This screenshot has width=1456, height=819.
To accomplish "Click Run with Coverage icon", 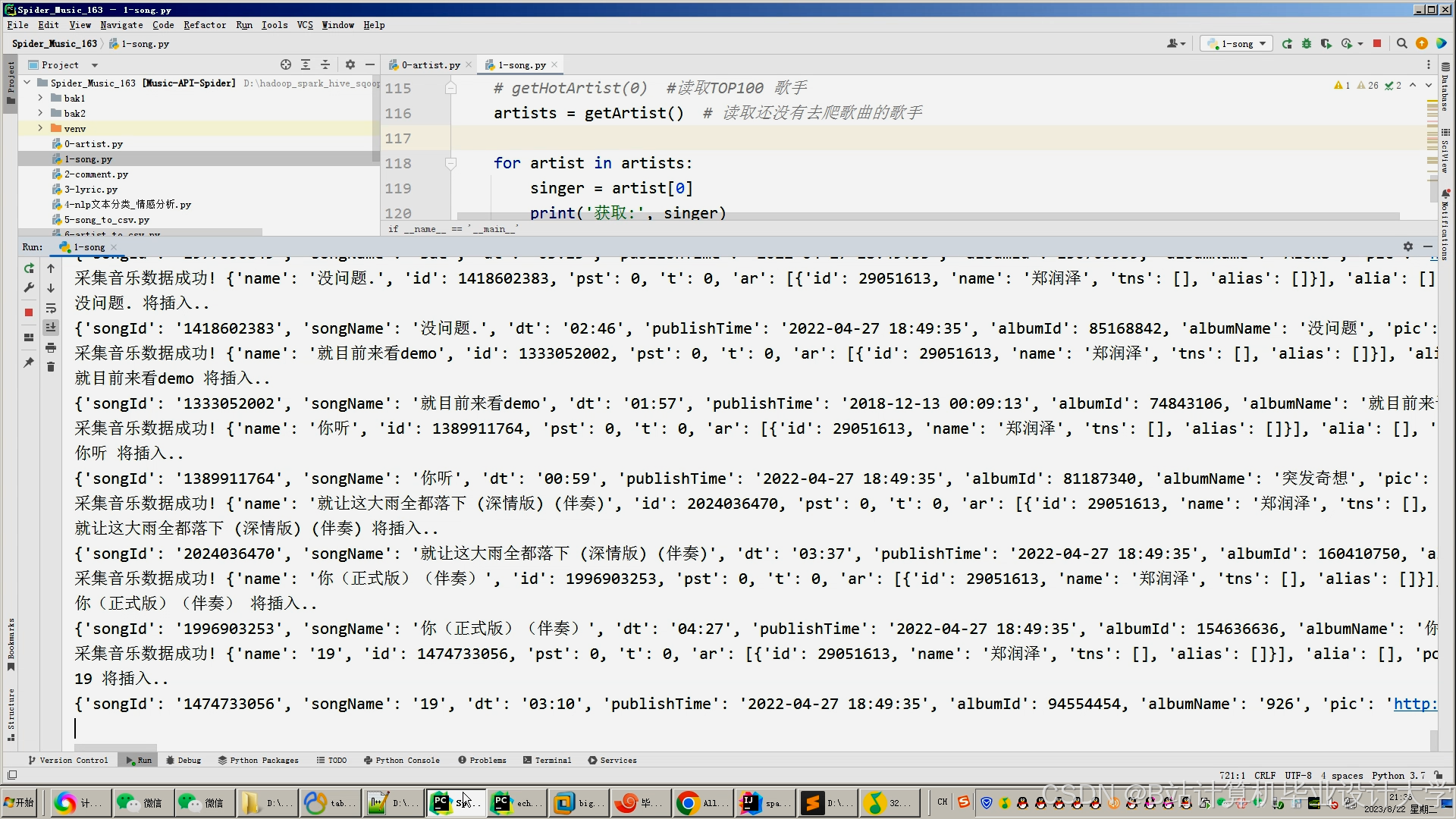I will point(1326,44).
